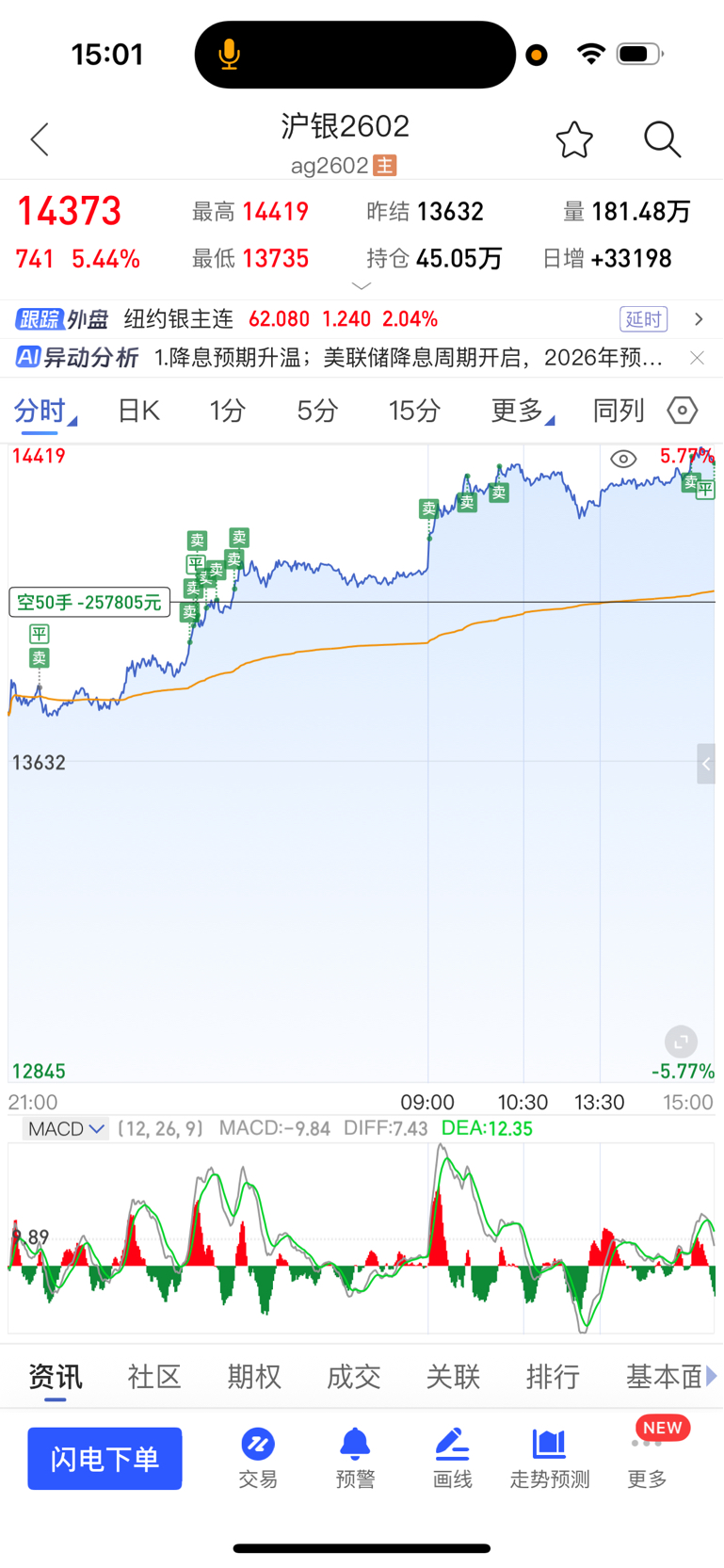Open the MACD indicator dropdown
724x1568 pixels.
[x=66, y=1128]
